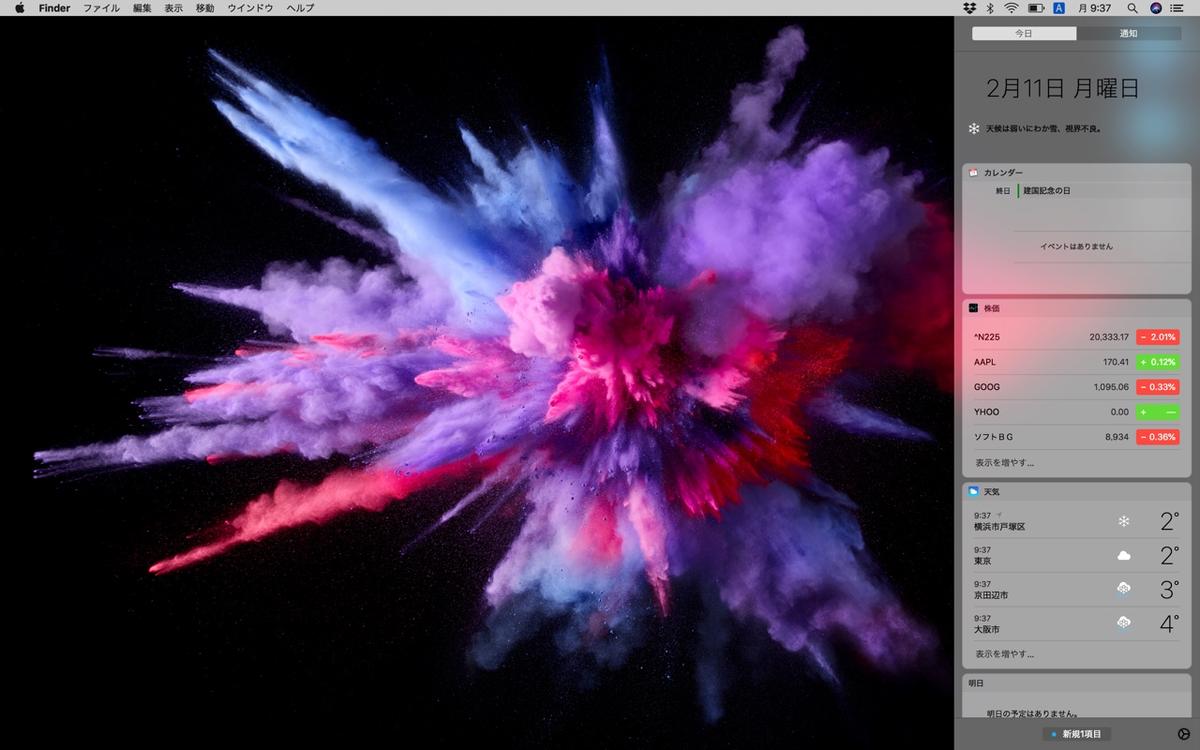The width and height of the screenshot is (1200, 750).
Task: Toggle the Notification Center list icon
Action: [1177, 8]
